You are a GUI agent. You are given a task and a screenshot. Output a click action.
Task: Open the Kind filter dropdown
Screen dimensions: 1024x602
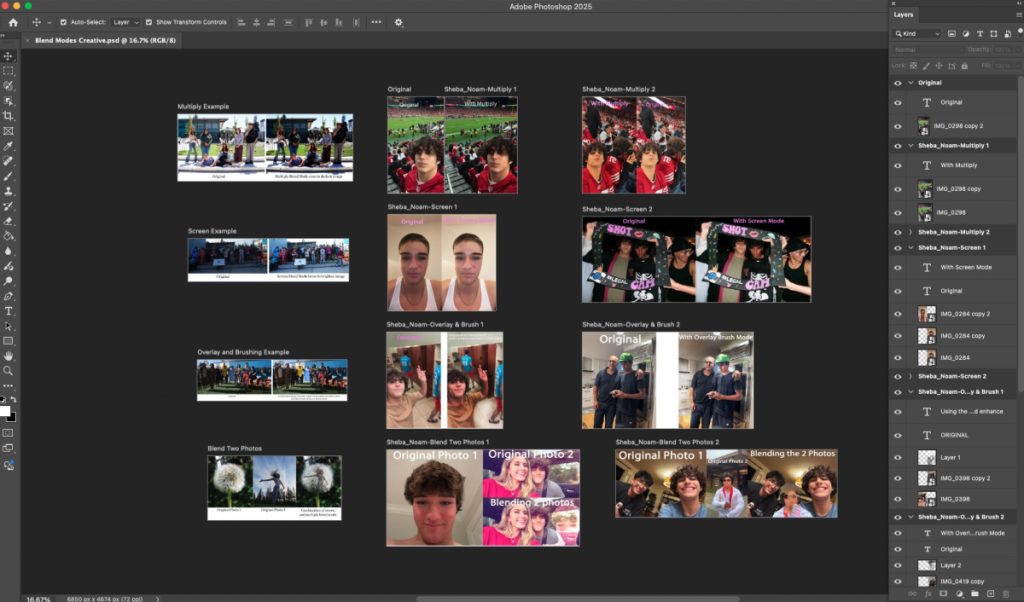[x=918, y=33]
